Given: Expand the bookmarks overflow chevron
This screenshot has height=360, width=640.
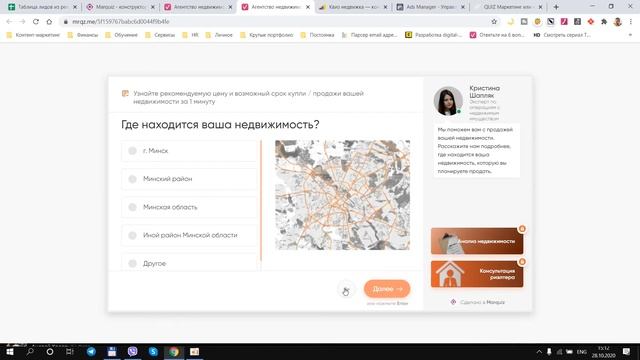Looking at the screenshot, I should click(630, 35).
